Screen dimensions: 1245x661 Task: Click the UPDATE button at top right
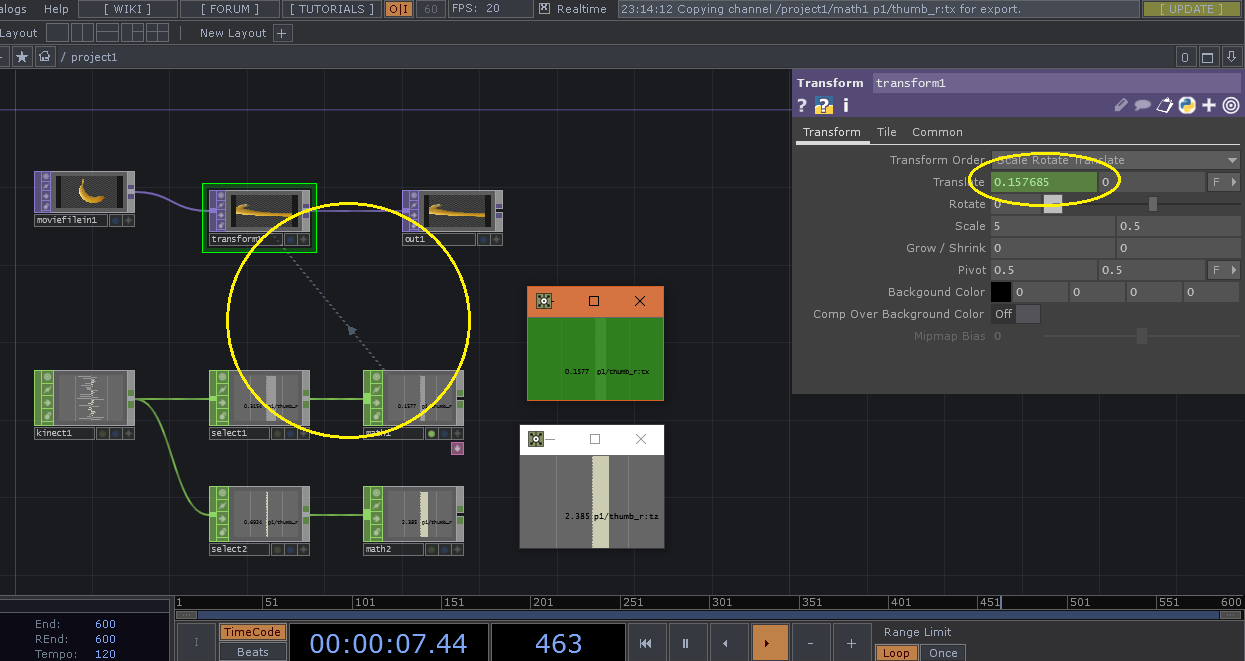[x=1191, y=9]
